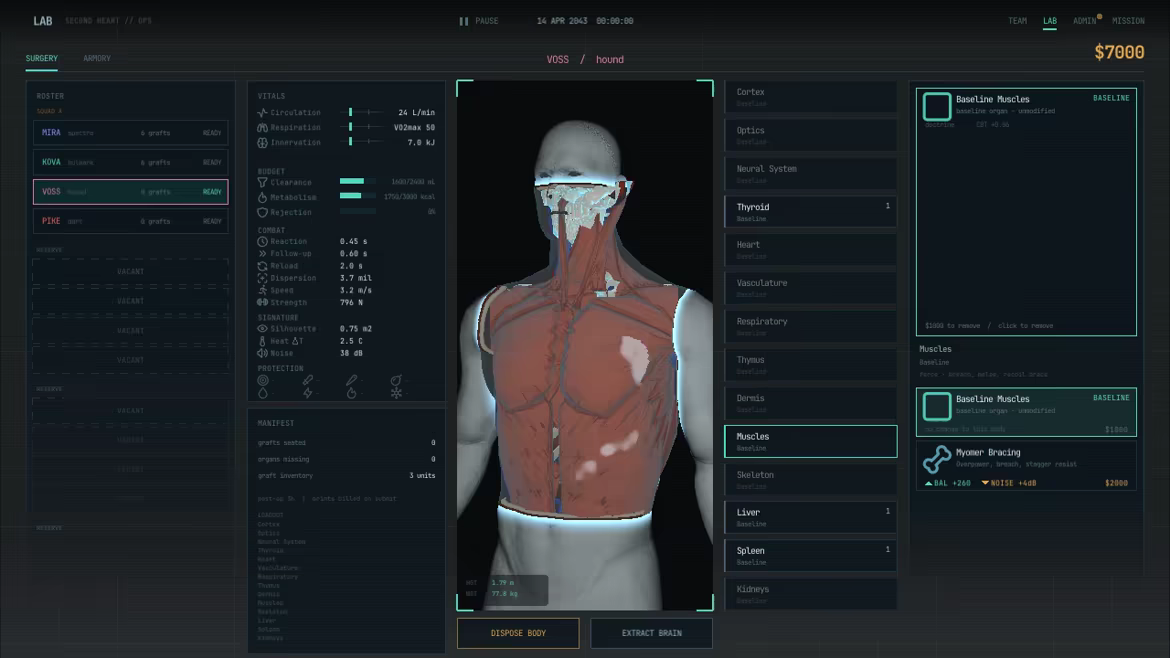Click the lightning bolt protection icon
Image resolution: width=1170 pixels, height=658 pixels.
point(307,392)
